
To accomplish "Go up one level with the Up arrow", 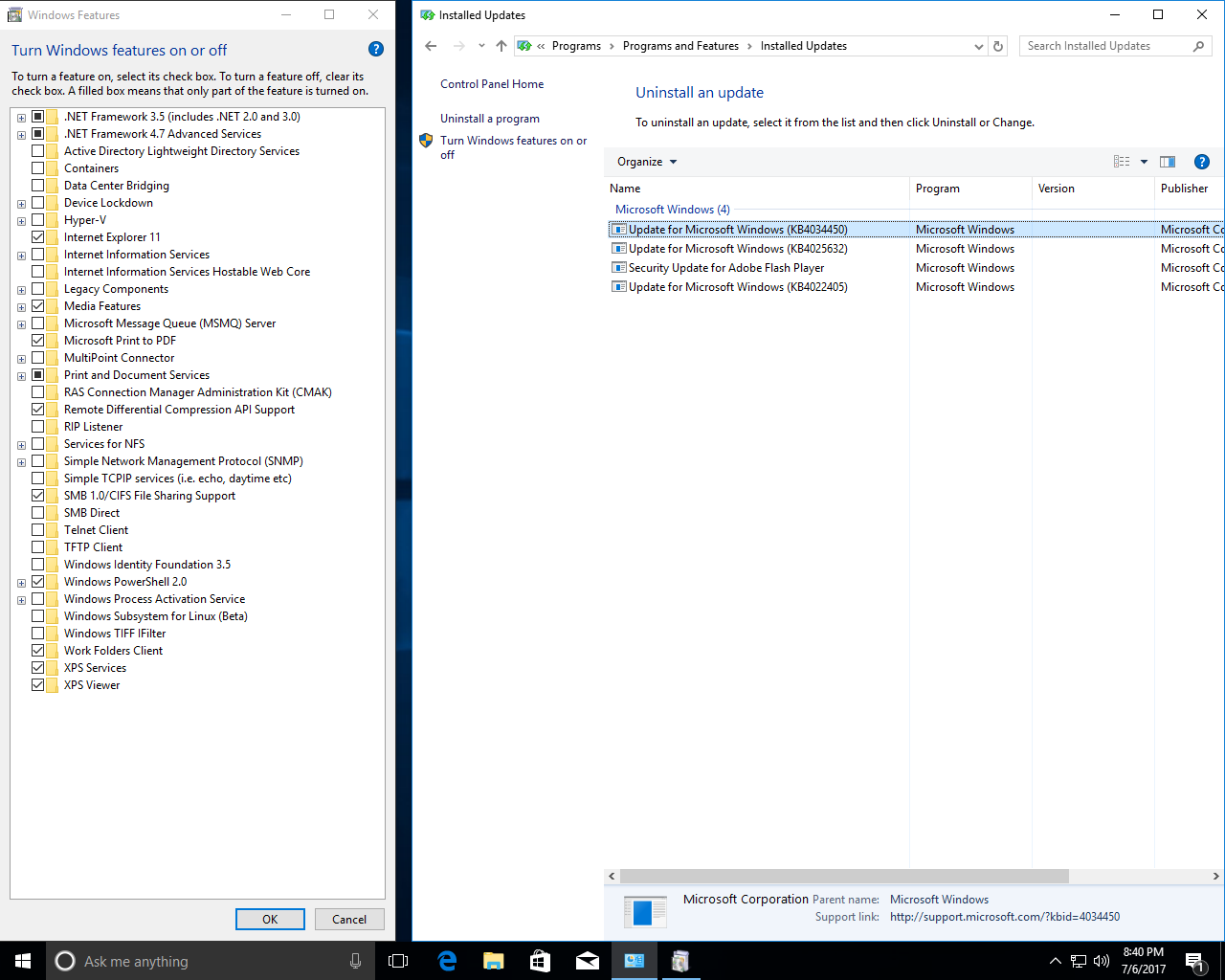I will coord(501,46).
